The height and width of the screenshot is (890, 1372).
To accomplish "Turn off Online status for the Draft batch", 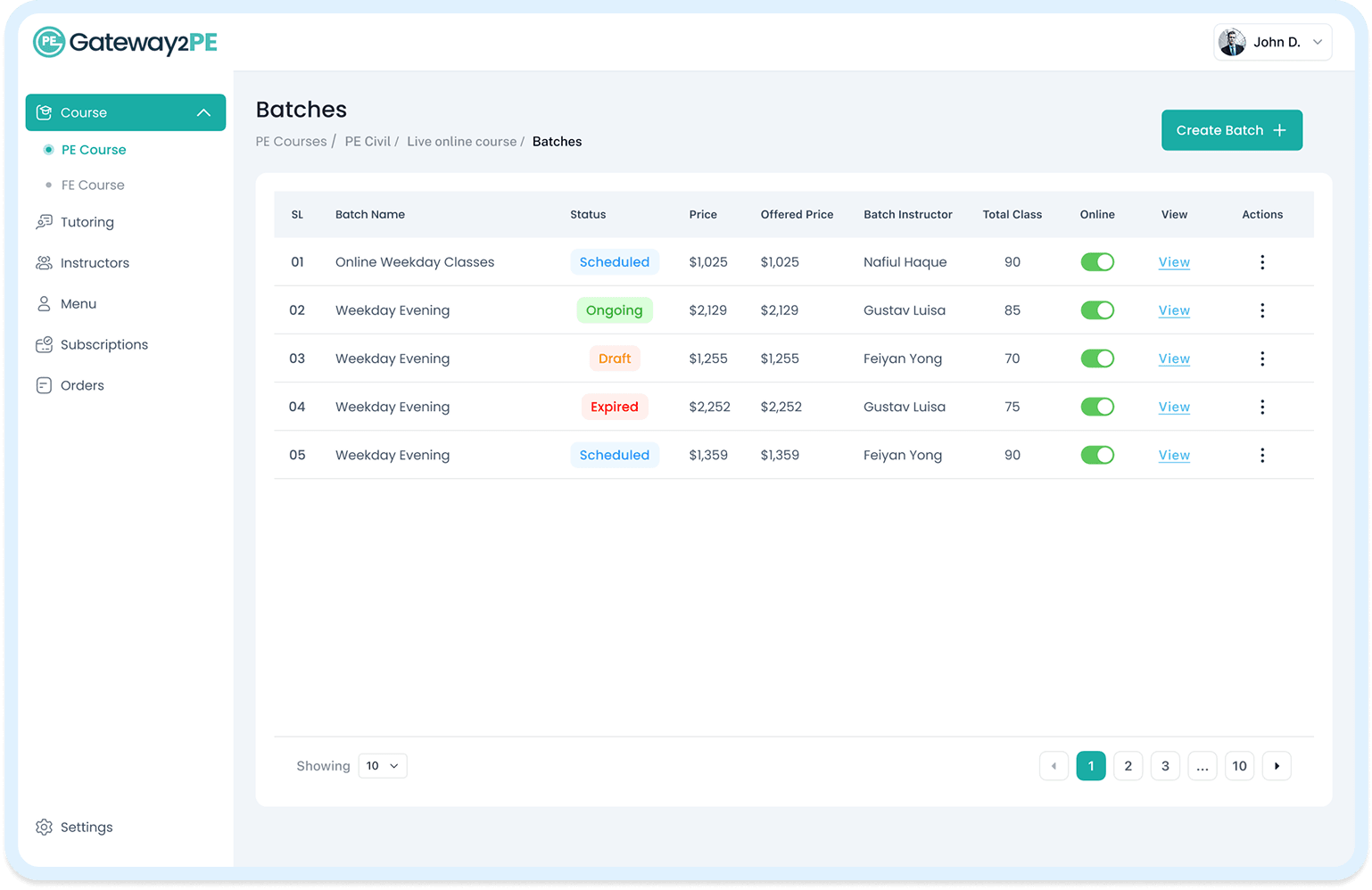I will pos(1097,358).
